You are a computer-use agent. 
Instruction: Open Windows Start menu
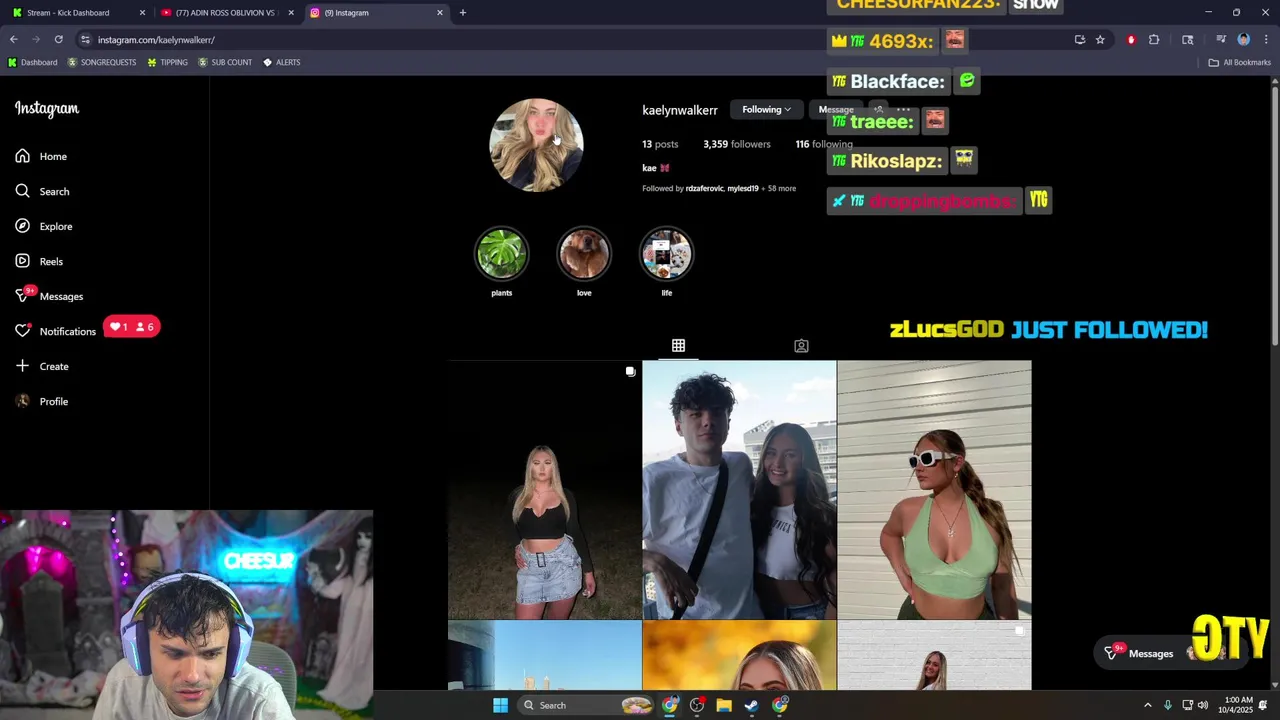pyautogui.click(x=500, y=705)
